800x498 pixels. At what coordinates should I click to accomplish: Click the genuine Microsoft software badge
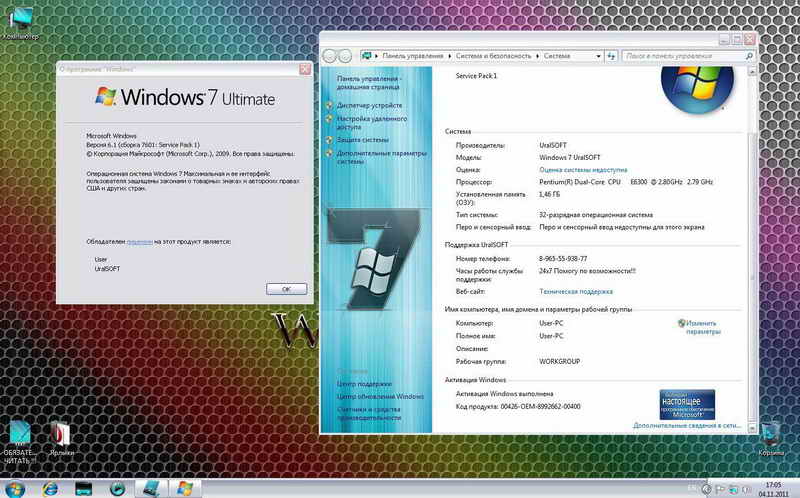click(687, 405)
